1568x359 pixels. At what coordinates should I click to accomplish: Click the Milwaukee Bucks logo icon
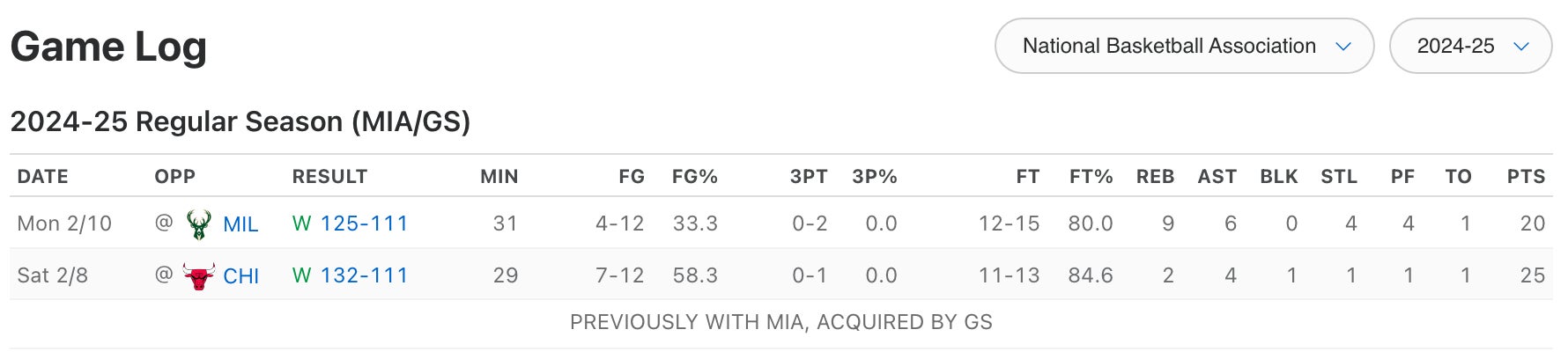(199, 224)
